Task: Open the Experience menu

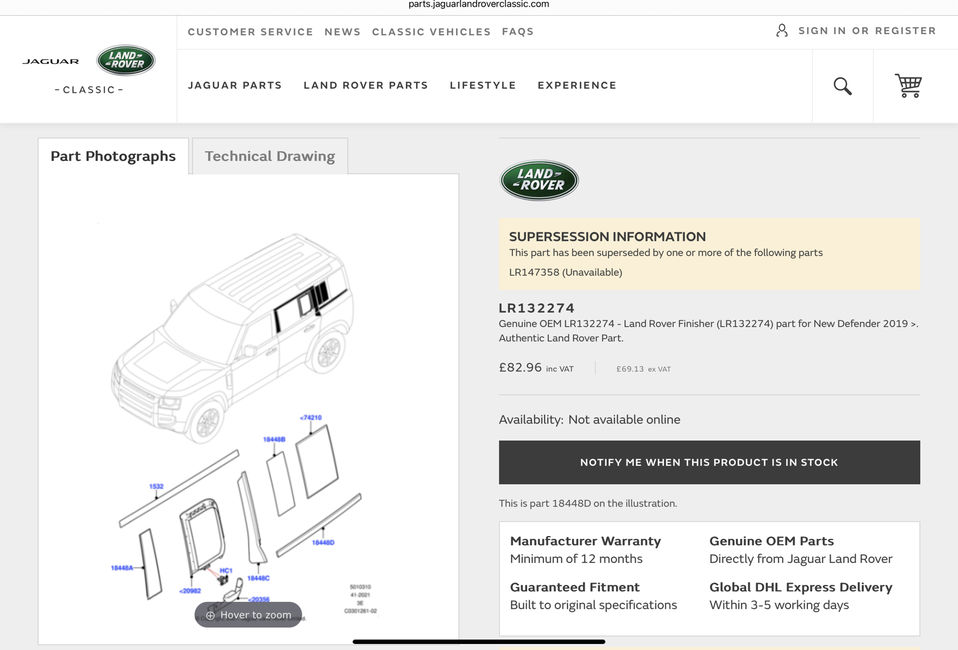Action: (x=577, y=86)
